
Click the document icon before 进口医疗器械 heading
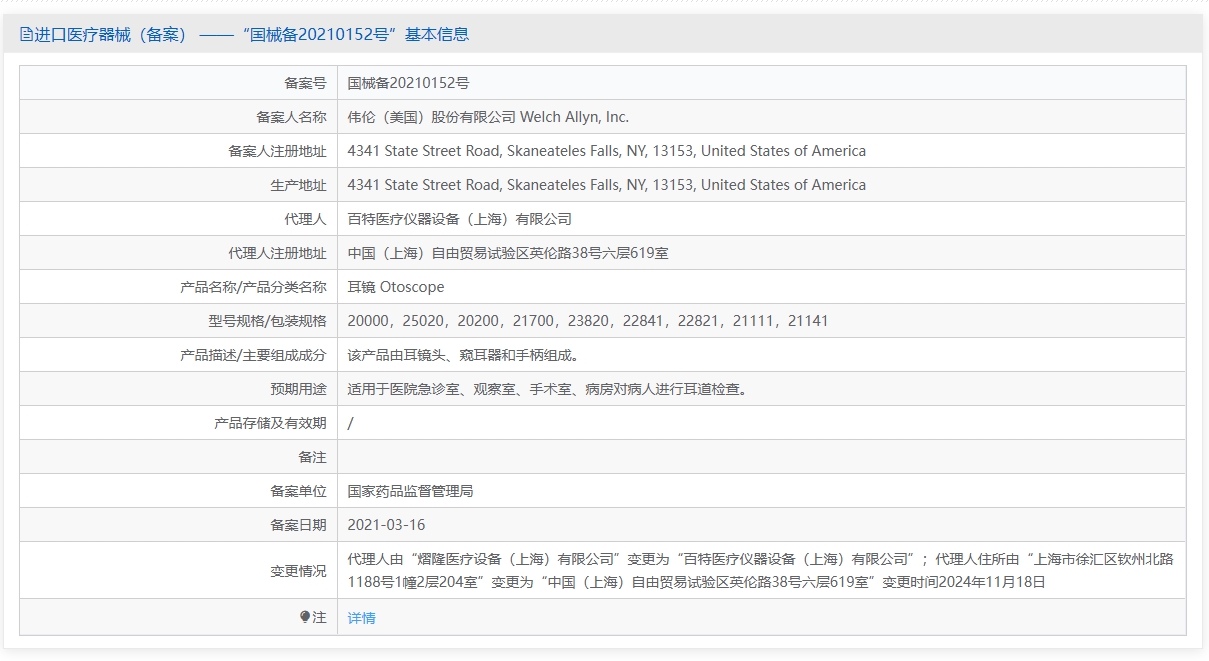coord(26,34)
